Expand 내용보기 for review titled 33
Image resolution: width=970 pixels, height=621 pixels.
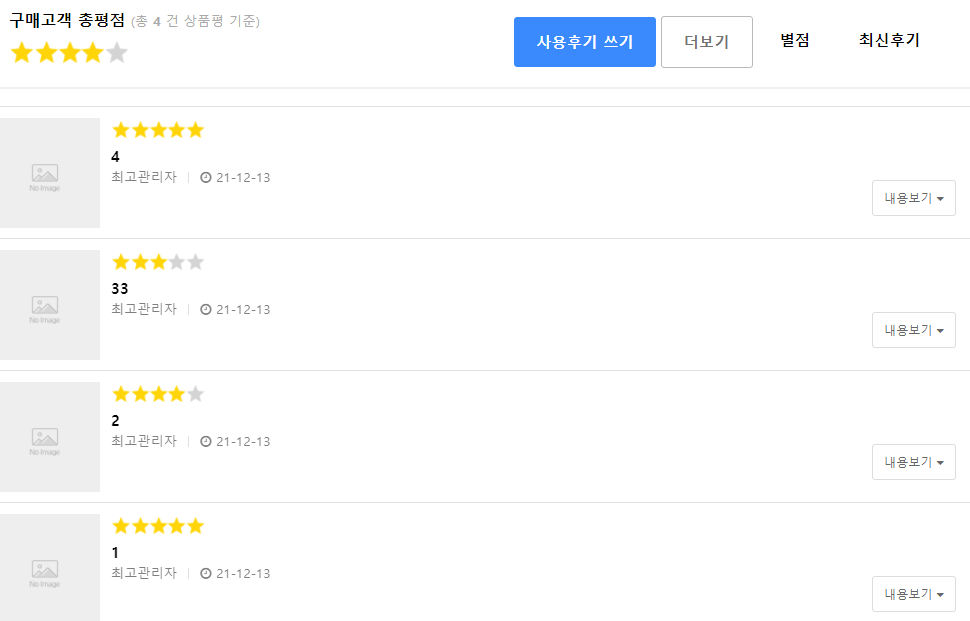click(x=913, y=330)
